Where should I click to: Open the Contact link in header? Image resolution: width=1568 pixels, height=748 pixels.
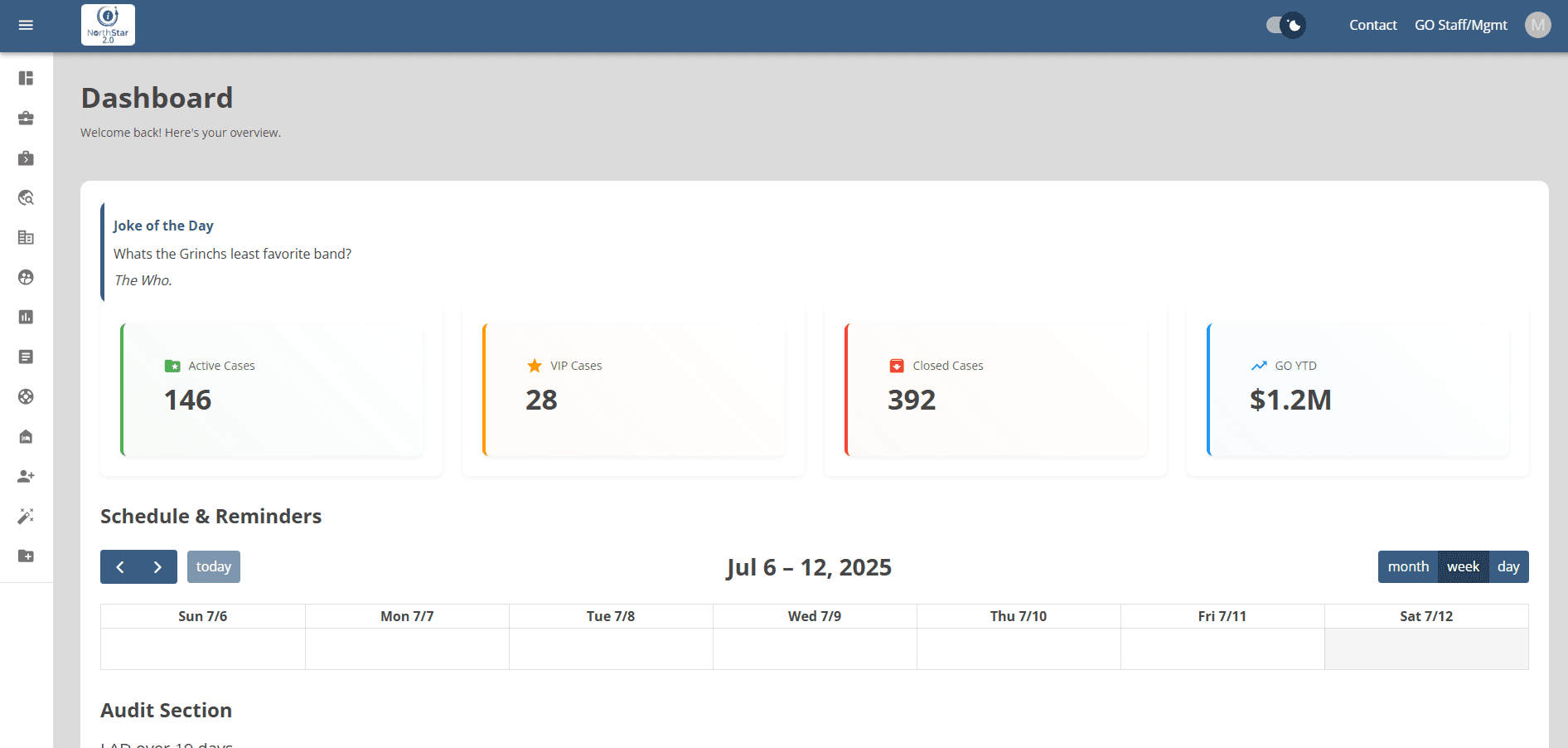[x=1372, y=25]
